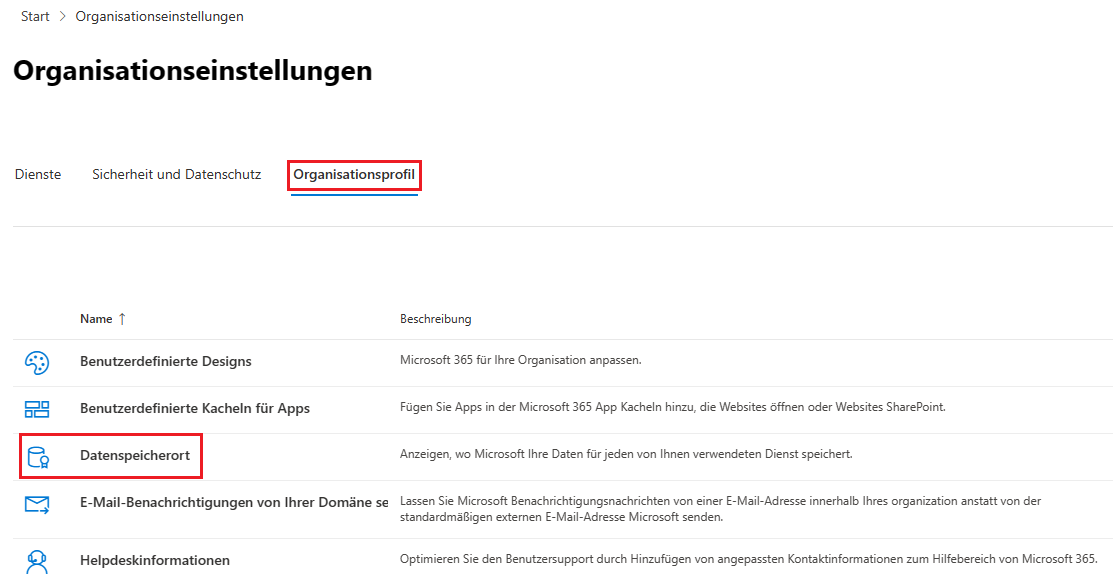Click the Helpdeskinformationen row description text

coord(748,559)
